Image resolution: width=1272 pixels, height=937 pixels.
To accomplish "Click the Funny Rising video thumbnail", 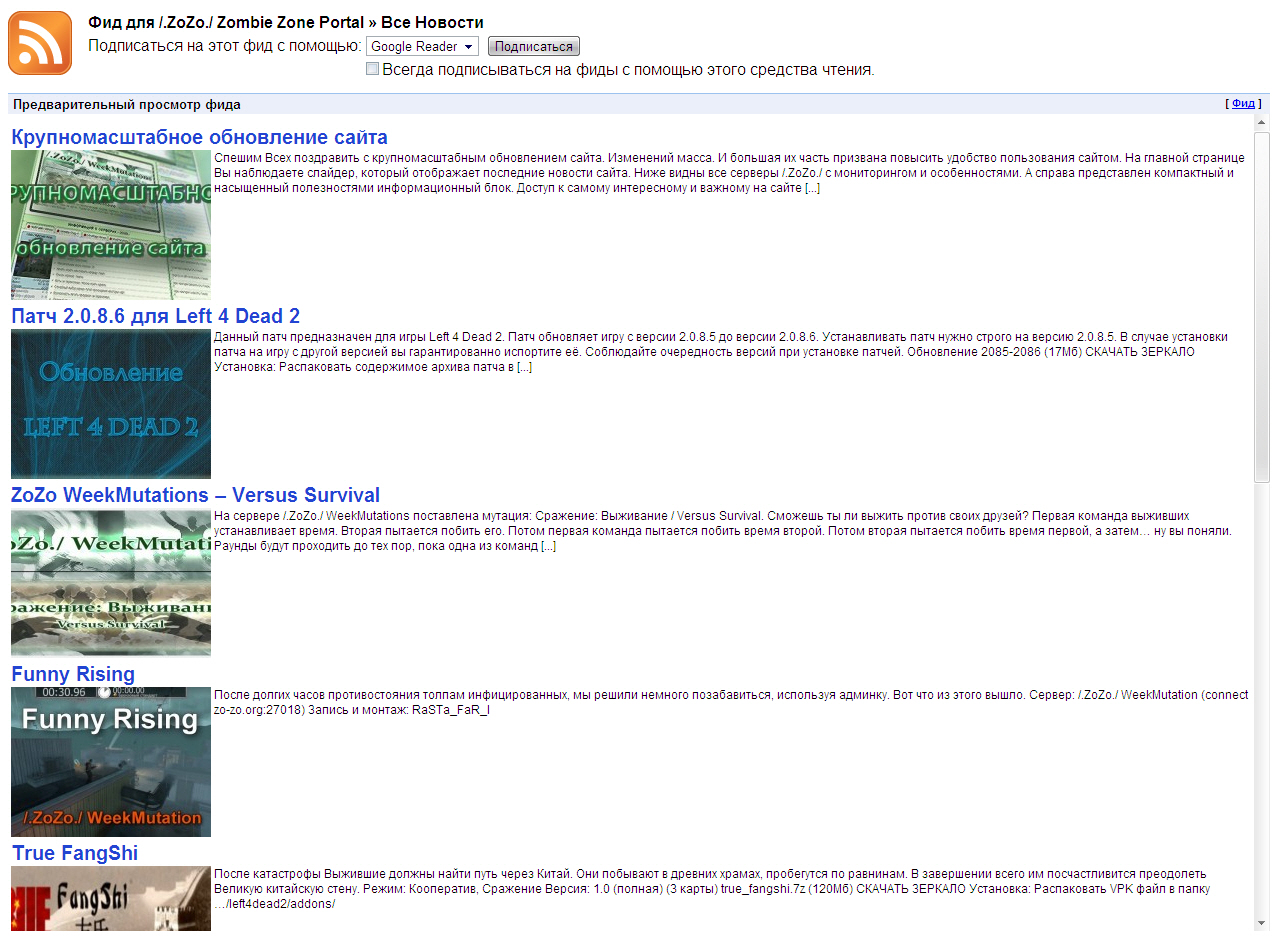I will [x=111, y=762].
